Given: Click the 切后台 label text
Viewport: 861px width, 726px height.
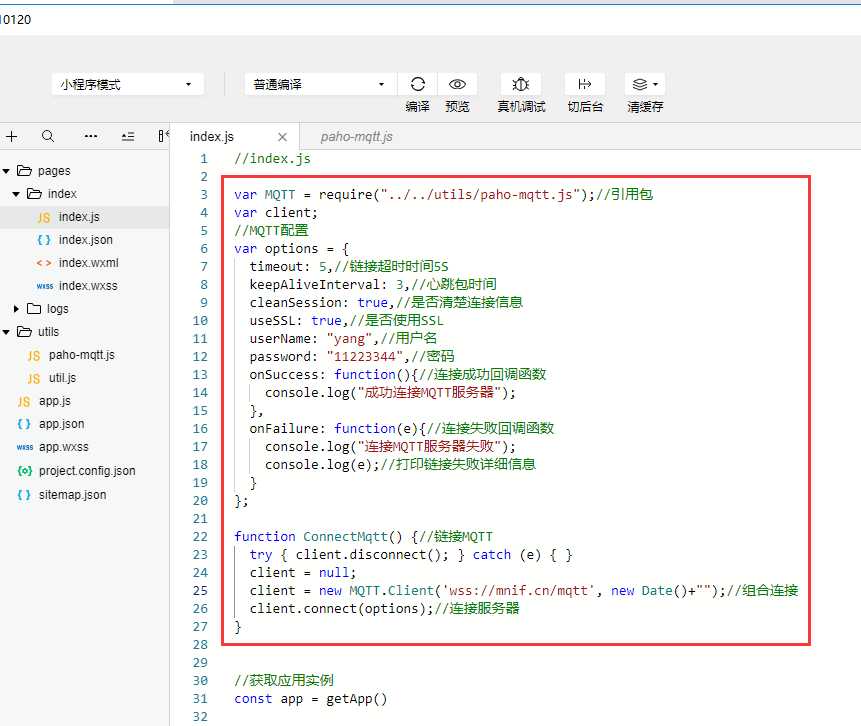Looking at the screenshot, I should [x=585, y=107].
